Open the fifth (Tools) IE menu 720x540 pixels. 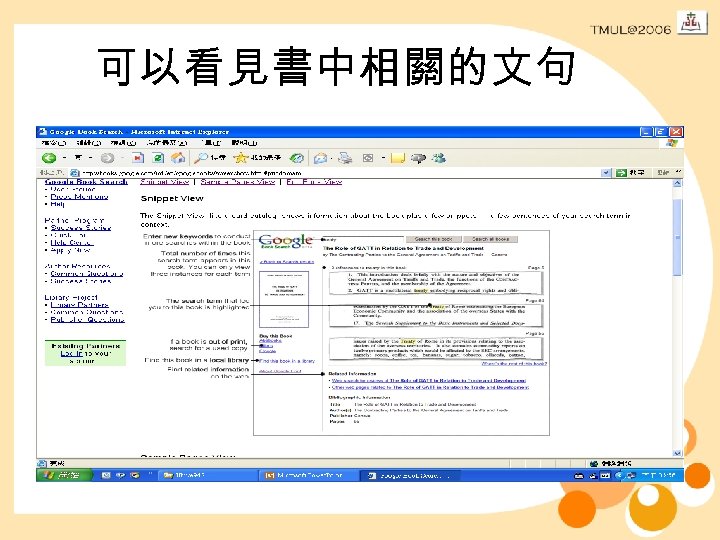coord(211,143)
